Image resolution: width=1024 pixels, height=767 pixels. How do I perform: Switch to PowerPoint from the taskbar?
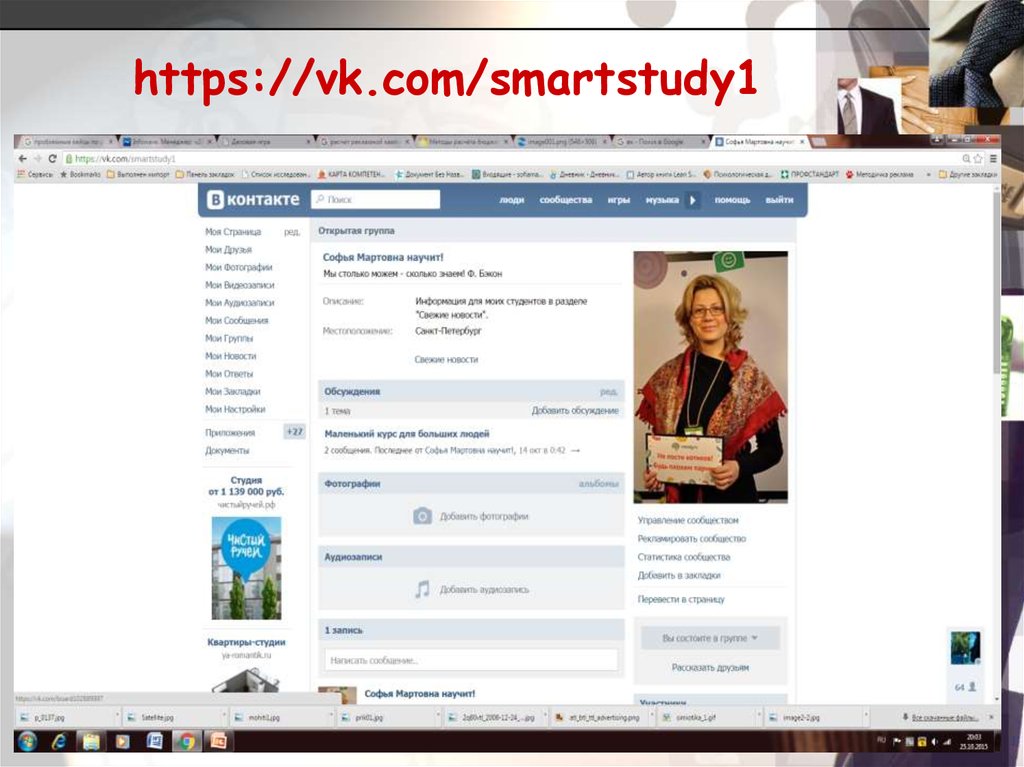218,742
